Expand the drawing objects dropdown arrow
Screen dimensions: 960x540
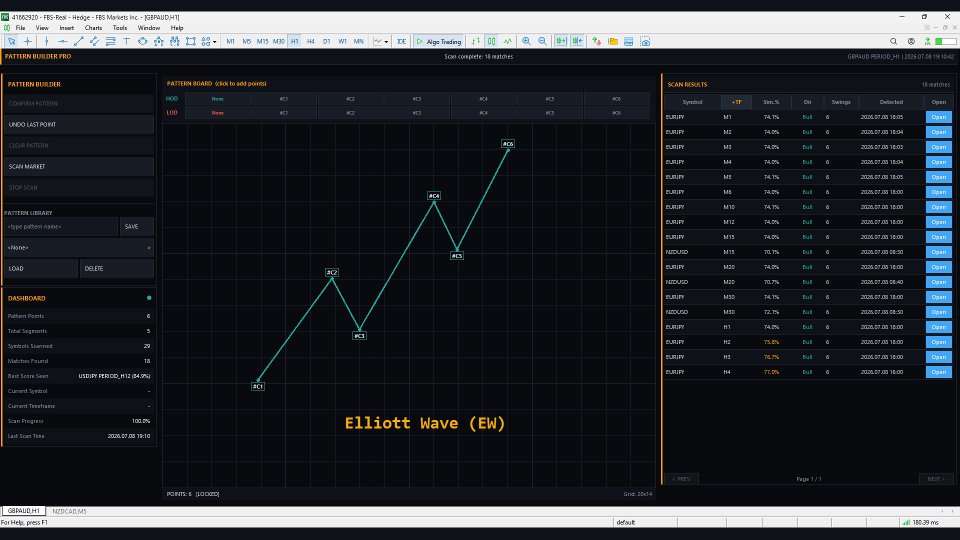point(214,42)
